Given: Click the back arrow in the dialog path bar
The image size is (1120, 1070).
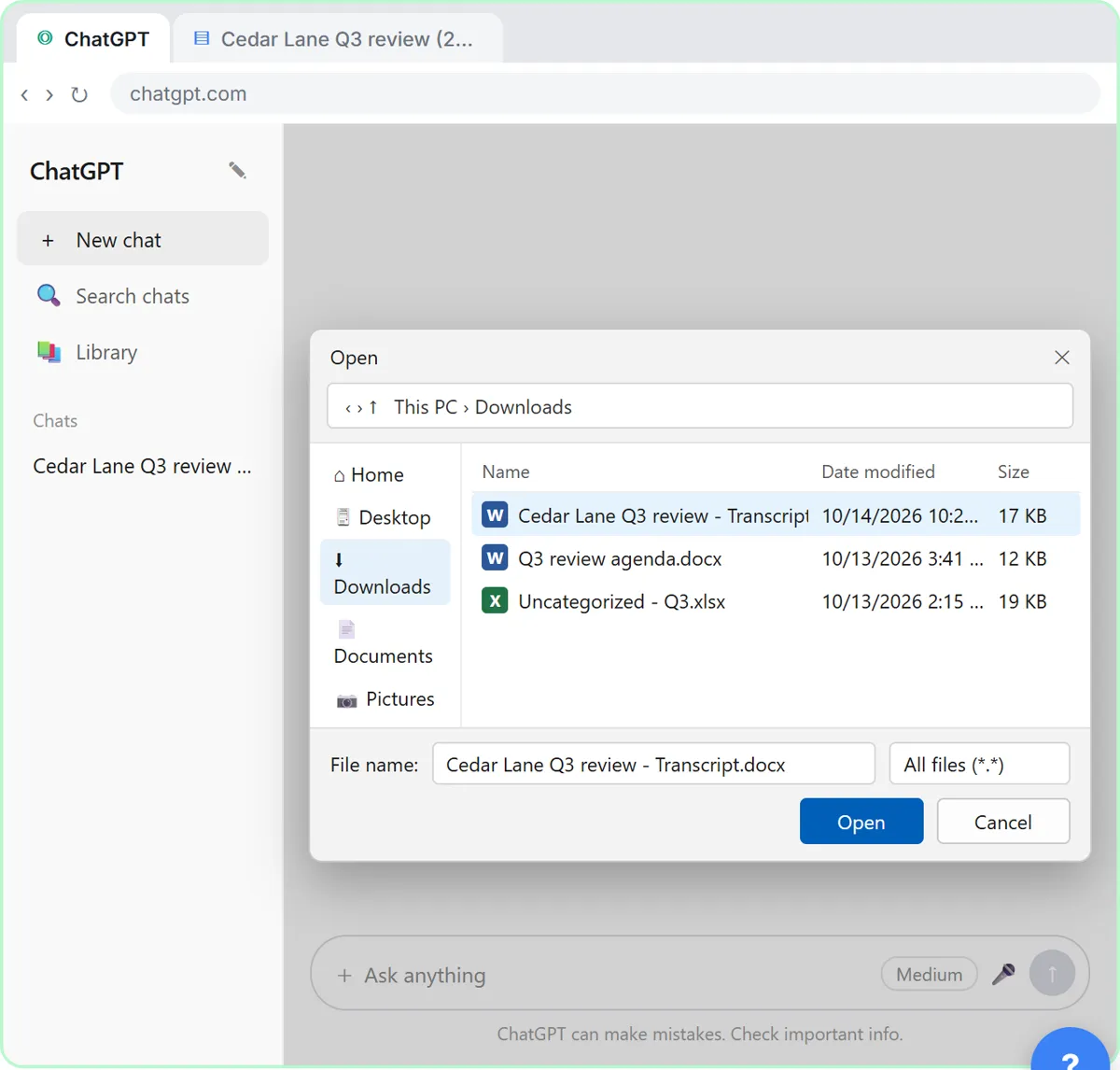Looking at the screenshot, I should [x=348, y=408].
